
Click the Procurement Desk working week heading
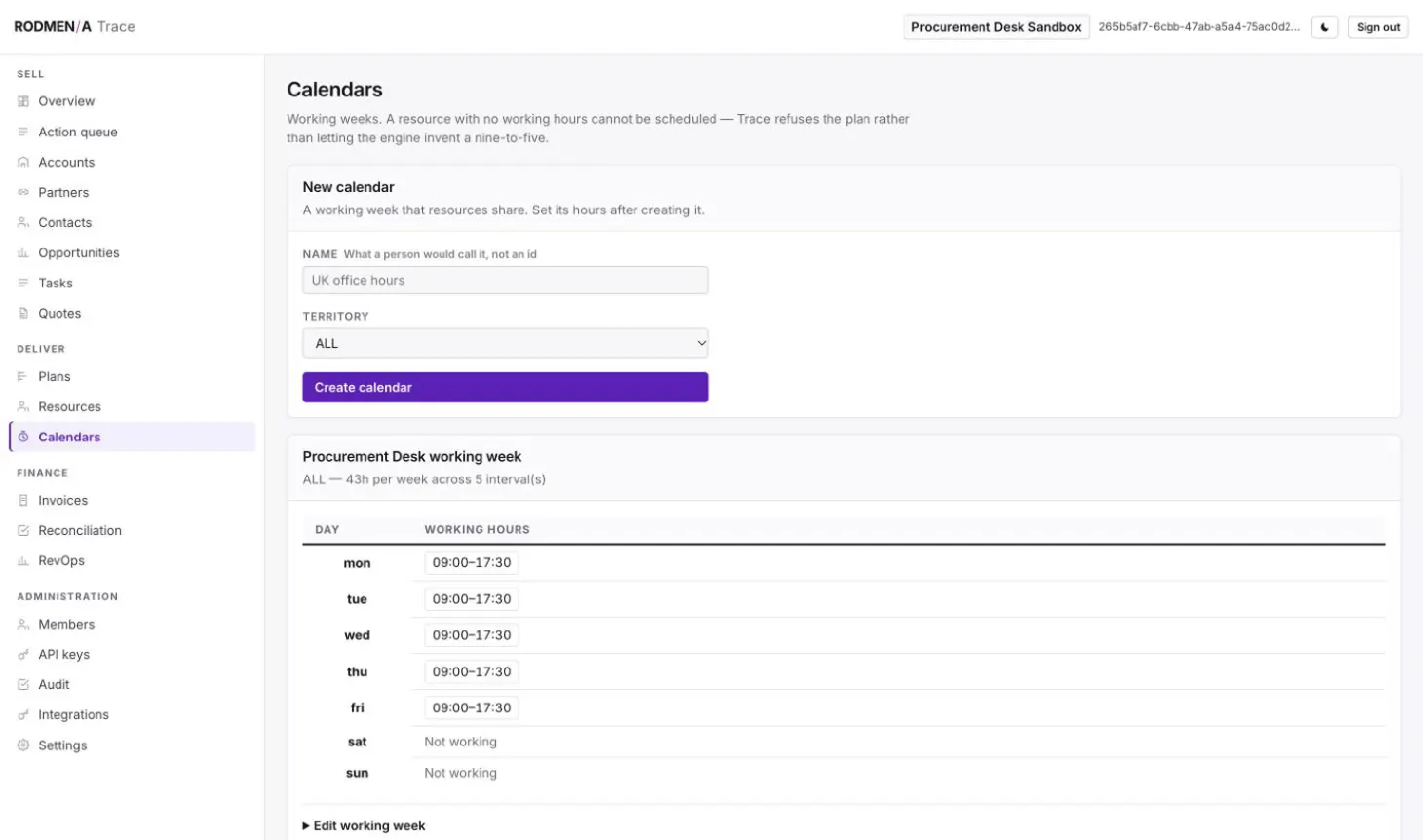click(412, 456)
